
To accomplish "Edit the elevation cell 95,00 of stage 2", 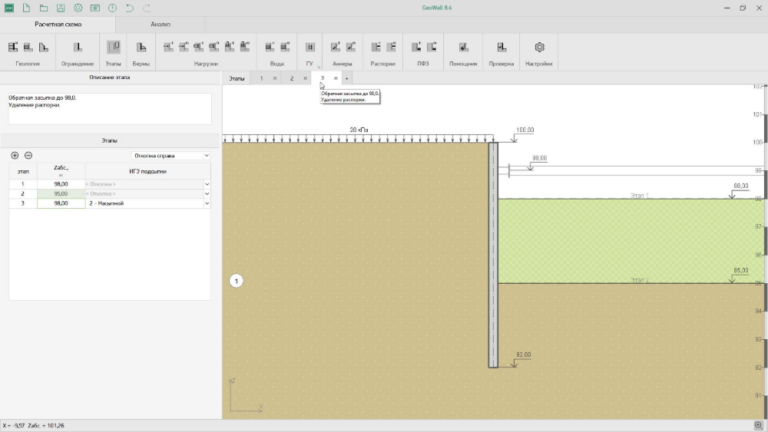I will tap(61, 194).
